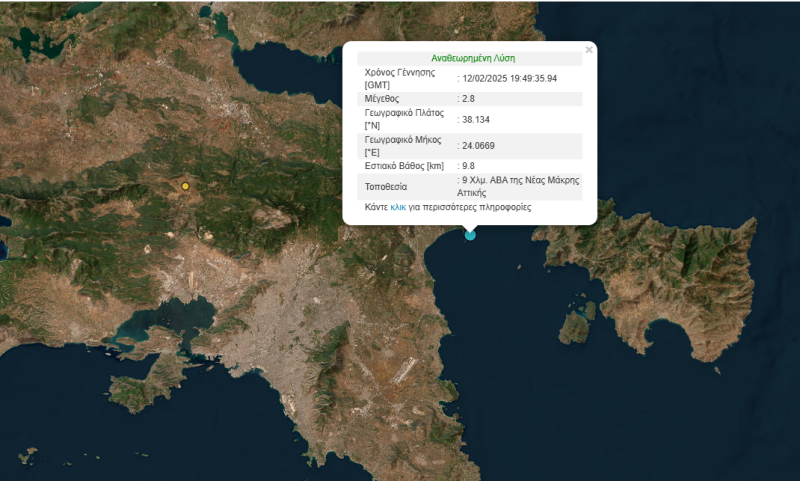Viewport: 800px width, 481px height.
Task: Click the 'Χρόνος Γέννησης [GMT]' label
Action: pos(400,79)
